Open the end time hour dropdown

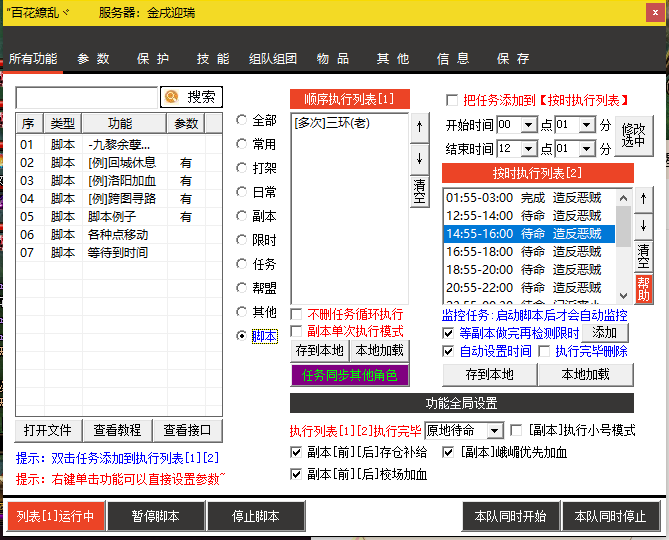click(529, 149)
